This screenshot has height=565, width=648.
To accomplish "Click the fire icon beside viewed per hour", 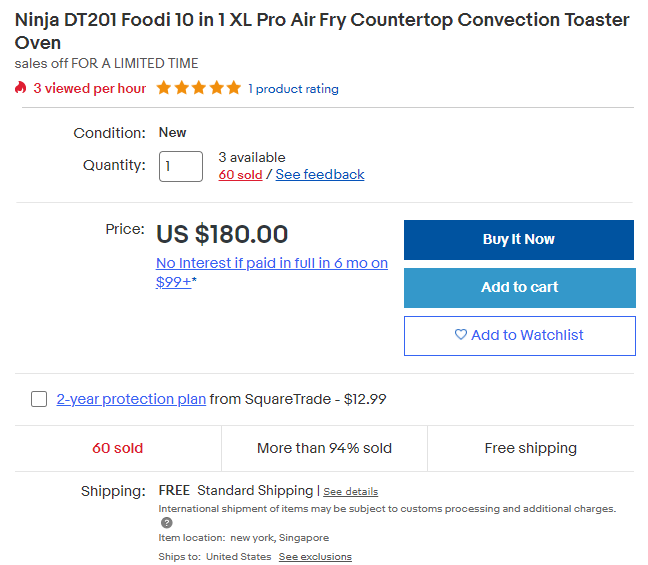I will [x=21, y=88].
